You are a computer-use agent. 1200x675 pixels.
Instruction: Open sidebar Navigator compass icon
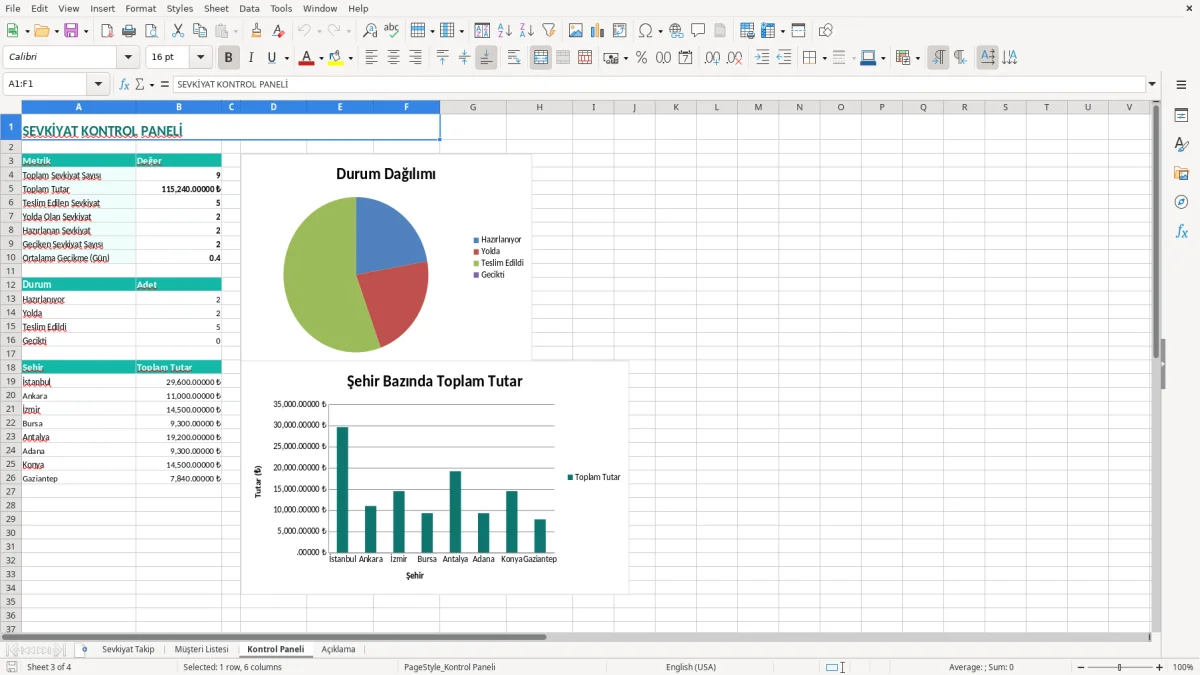click(1181, 202)
